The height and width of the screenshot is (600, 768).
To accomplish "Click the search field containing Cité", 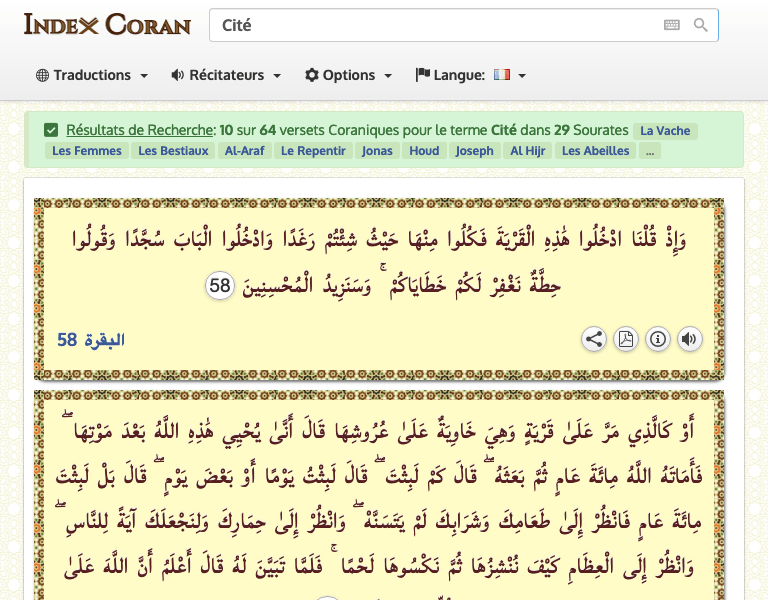I will (x=435, y=25).
